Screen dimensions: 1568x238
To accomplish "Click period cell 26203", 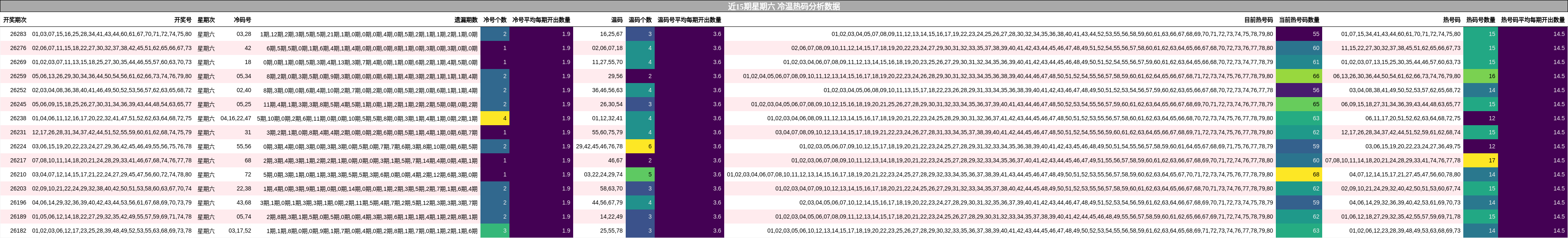I will [18, 189].
